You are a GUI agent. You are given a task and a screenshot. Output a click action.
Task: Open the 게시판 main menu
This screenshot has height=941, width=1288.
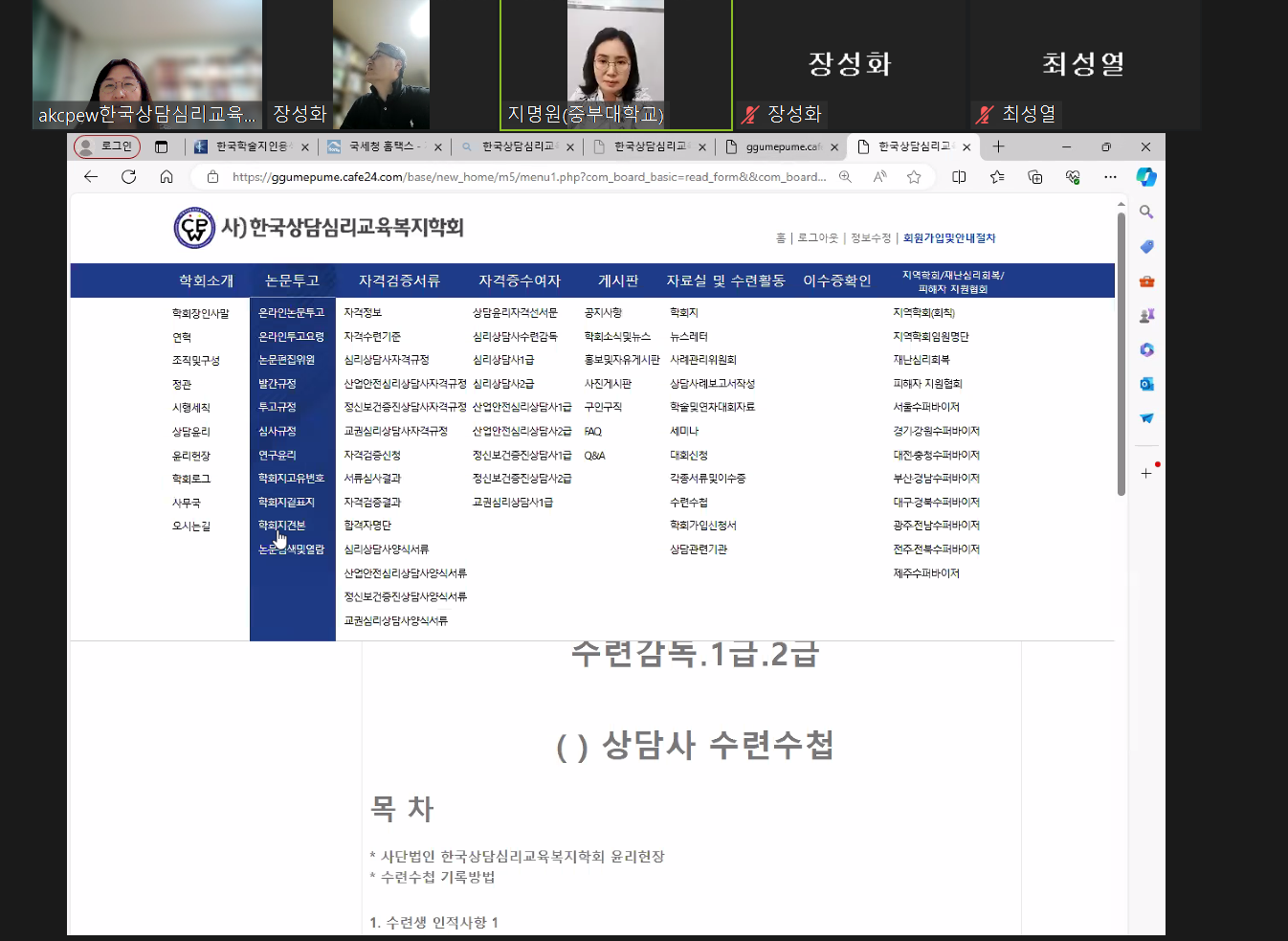[x=618, y=280]
